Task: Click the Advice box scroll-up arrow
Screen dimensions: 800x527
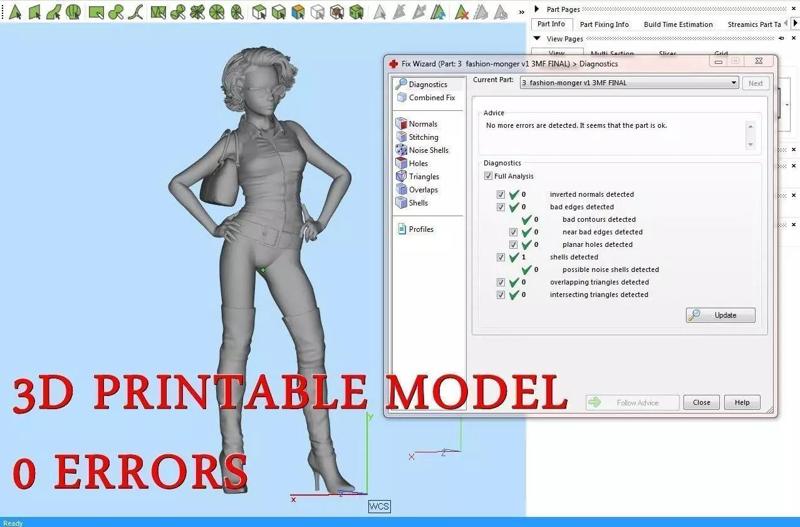Action: [750, 126]
